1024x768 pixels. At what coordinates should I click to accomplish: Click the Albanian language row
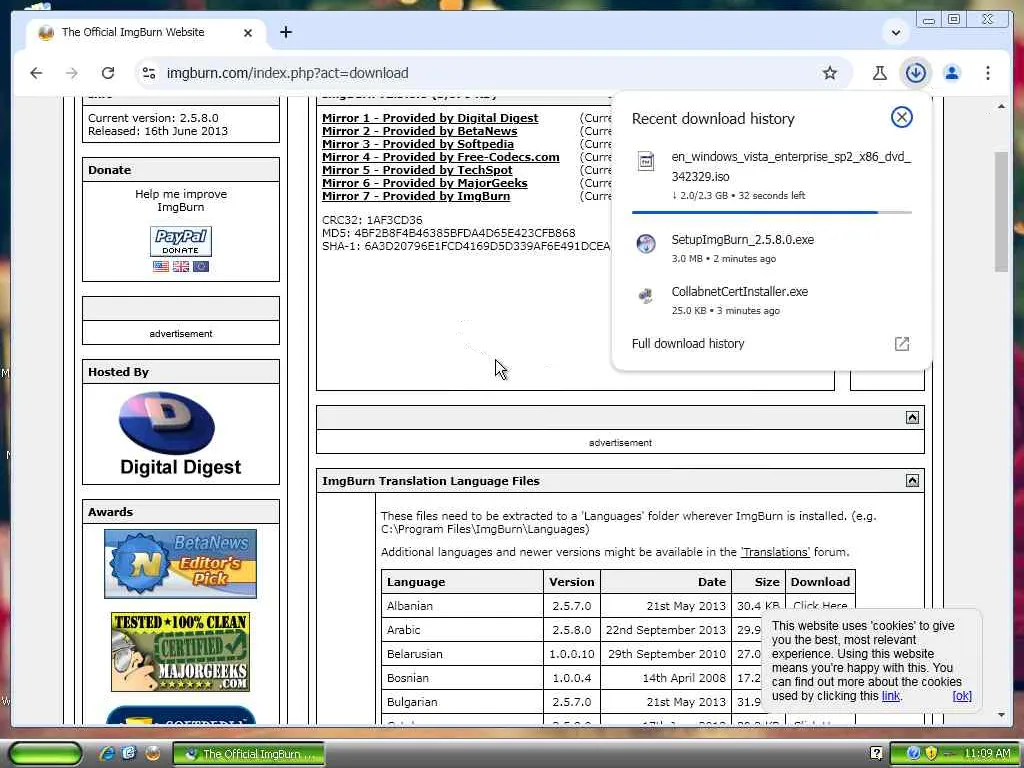pyautogui.click(x=618, y=606)
